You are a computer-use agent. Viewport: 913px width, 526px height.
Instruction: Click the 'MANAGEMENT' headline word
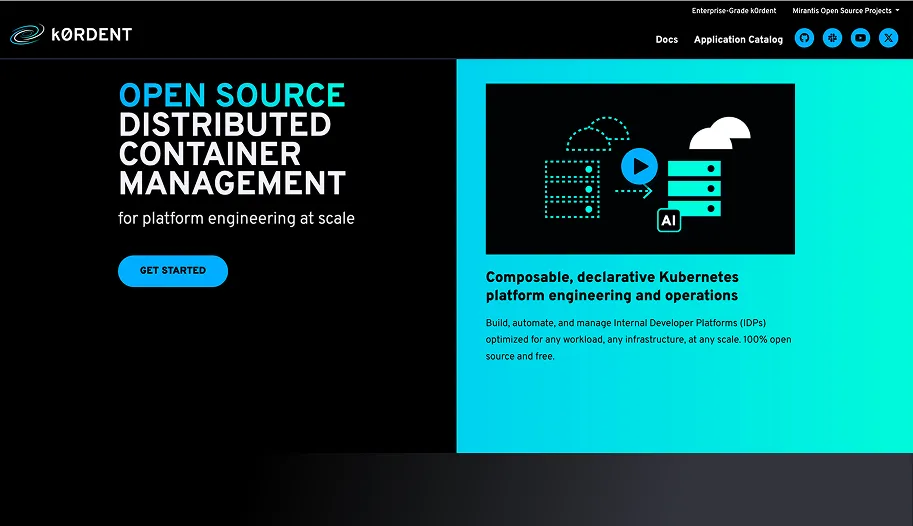[x=232, y=183]
